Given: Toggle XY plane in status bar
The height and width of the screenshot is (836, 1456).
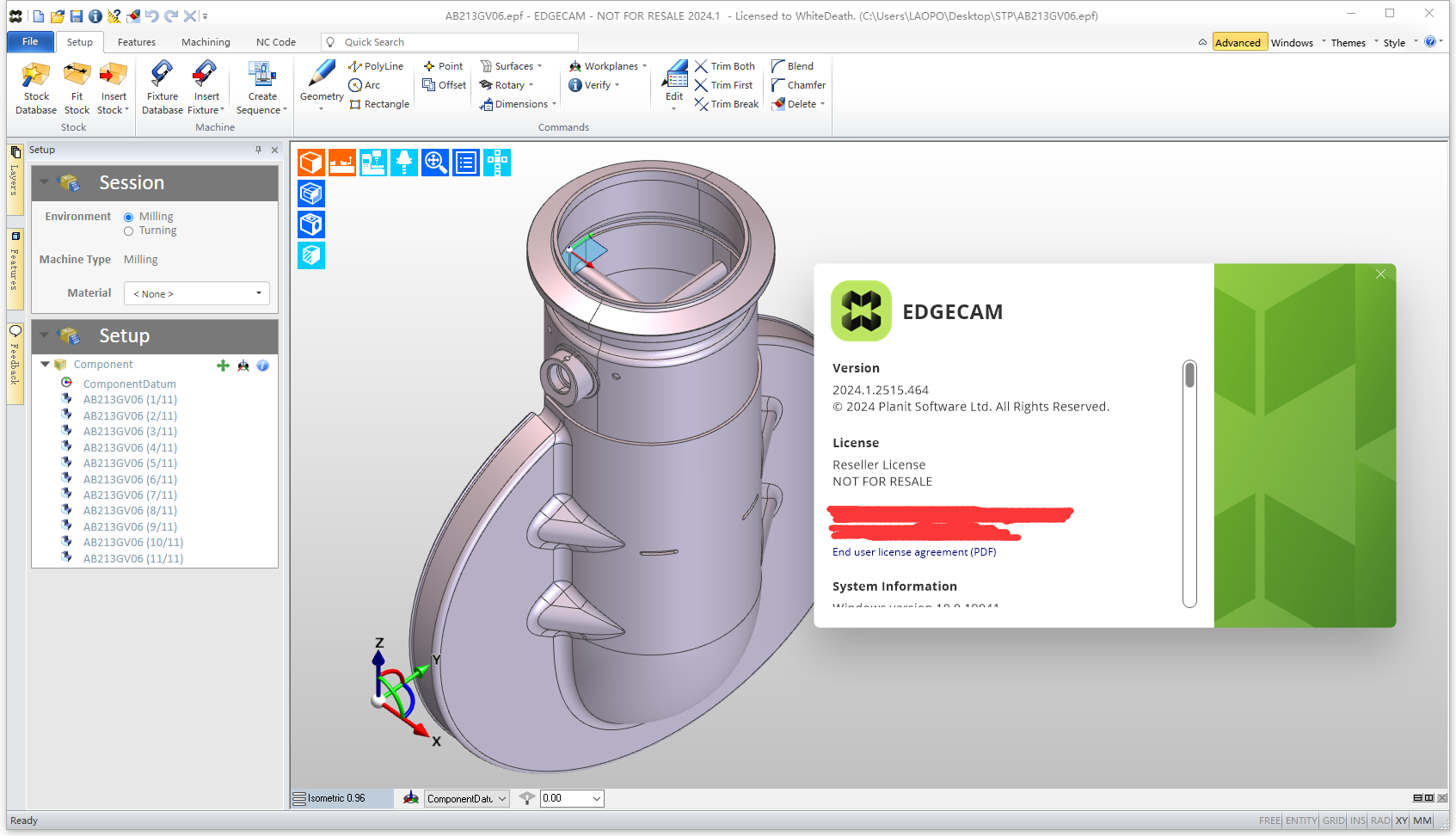Looking at the screenshot, I should tap(1402, 821).
